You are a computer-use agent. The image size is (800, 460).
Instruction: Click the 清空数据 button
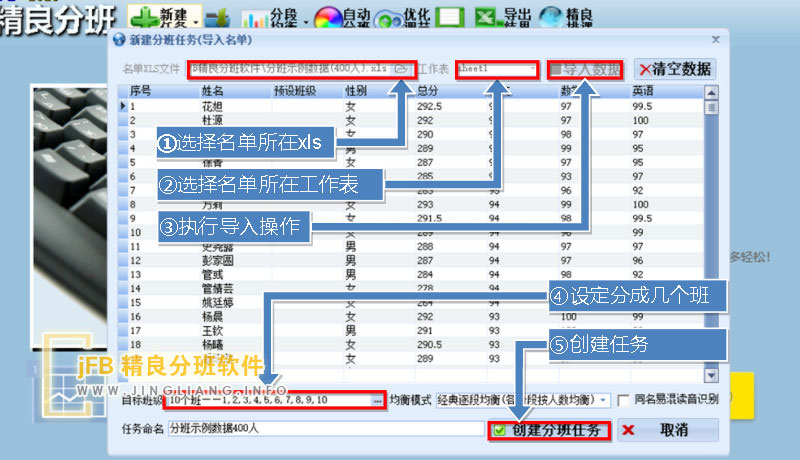(x=675, y=69)
